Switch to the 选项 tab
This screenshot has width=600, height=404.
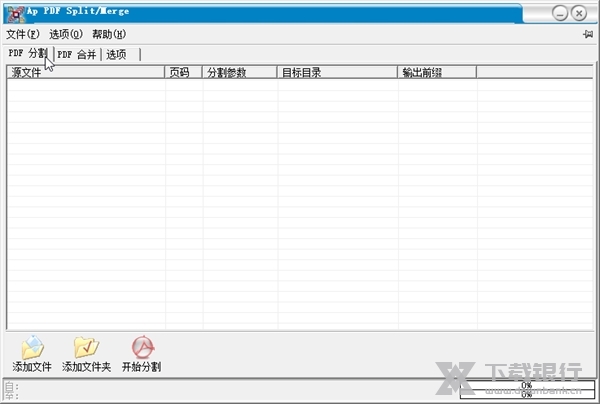(121, 54)
